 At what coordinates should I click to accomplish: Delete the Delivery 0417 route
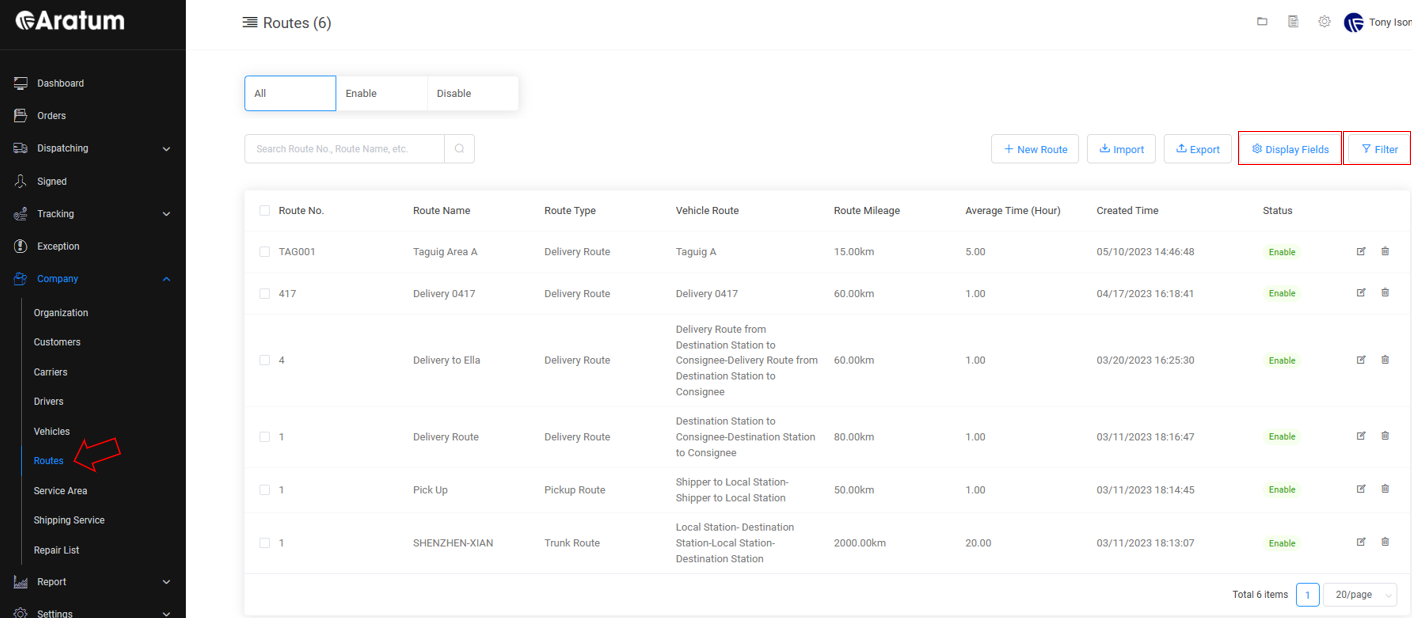[x=1385, y=293]
